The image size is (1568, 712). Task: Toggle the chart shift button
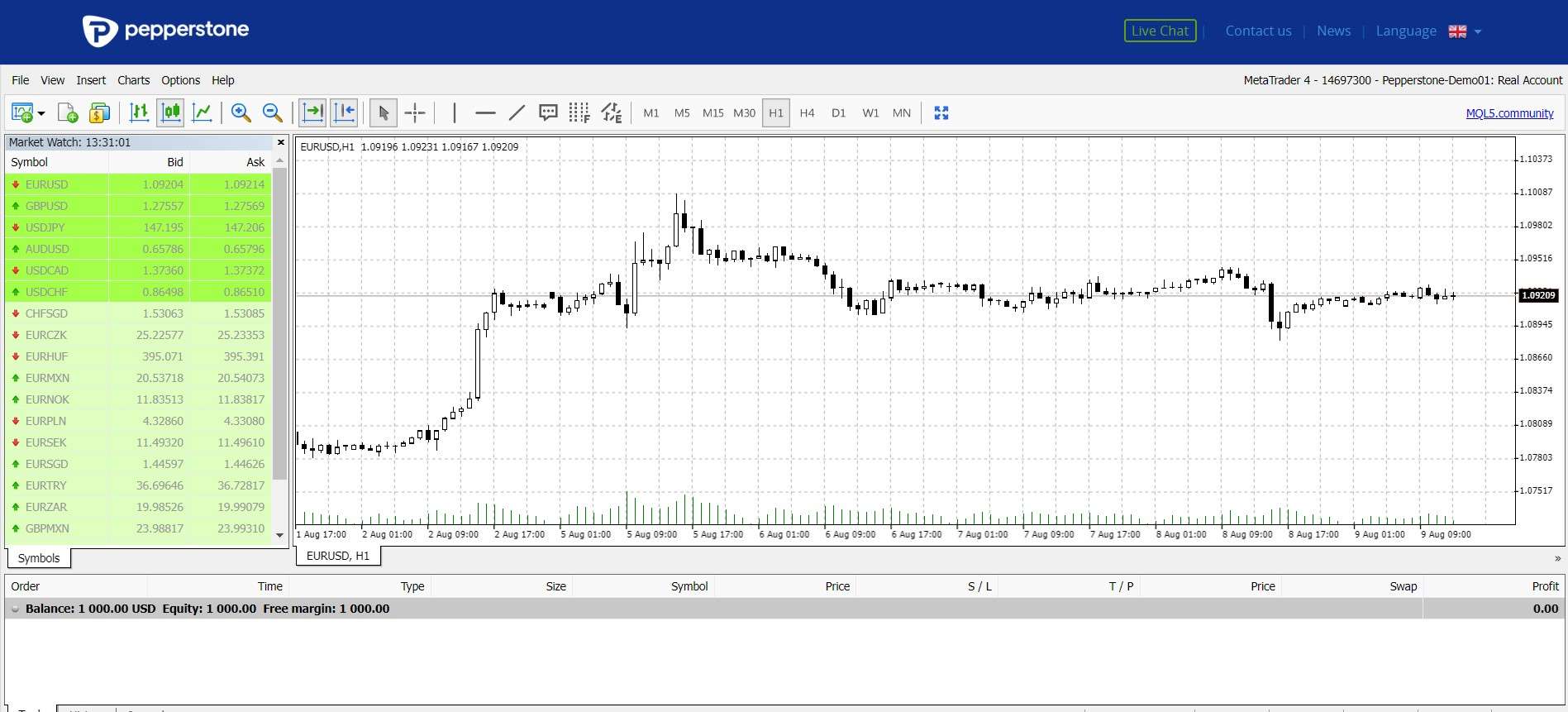[x=344, y=112]
